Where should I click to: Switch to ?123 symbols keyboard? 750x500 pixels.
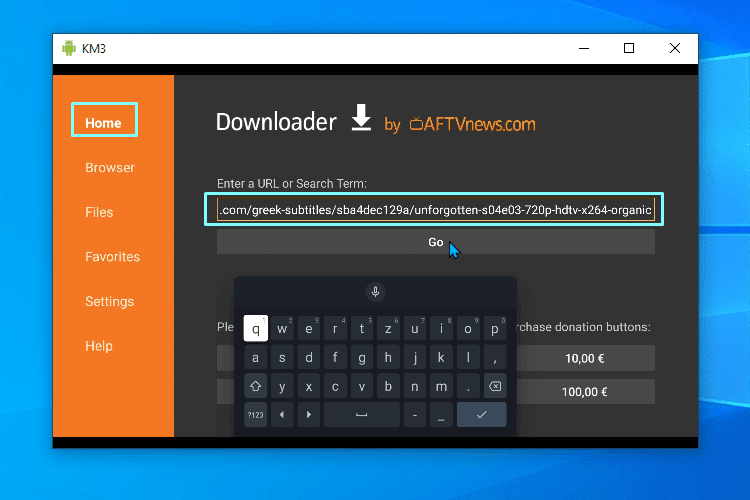(255, 414)
